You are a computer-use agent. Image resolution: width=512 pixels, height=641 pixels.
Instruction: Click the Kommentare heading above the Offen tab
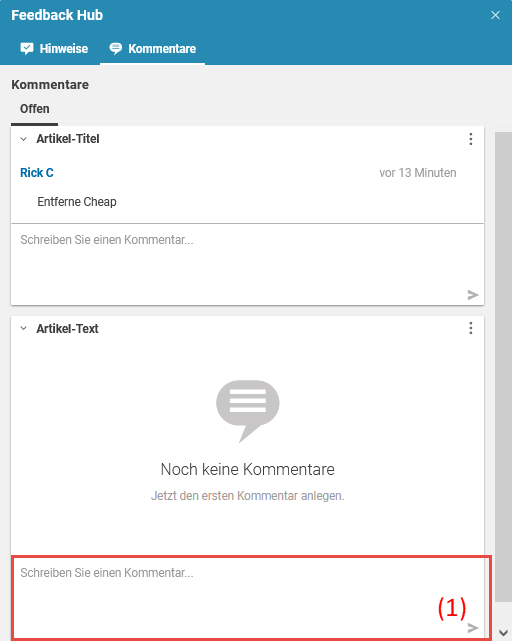point(50,85)
